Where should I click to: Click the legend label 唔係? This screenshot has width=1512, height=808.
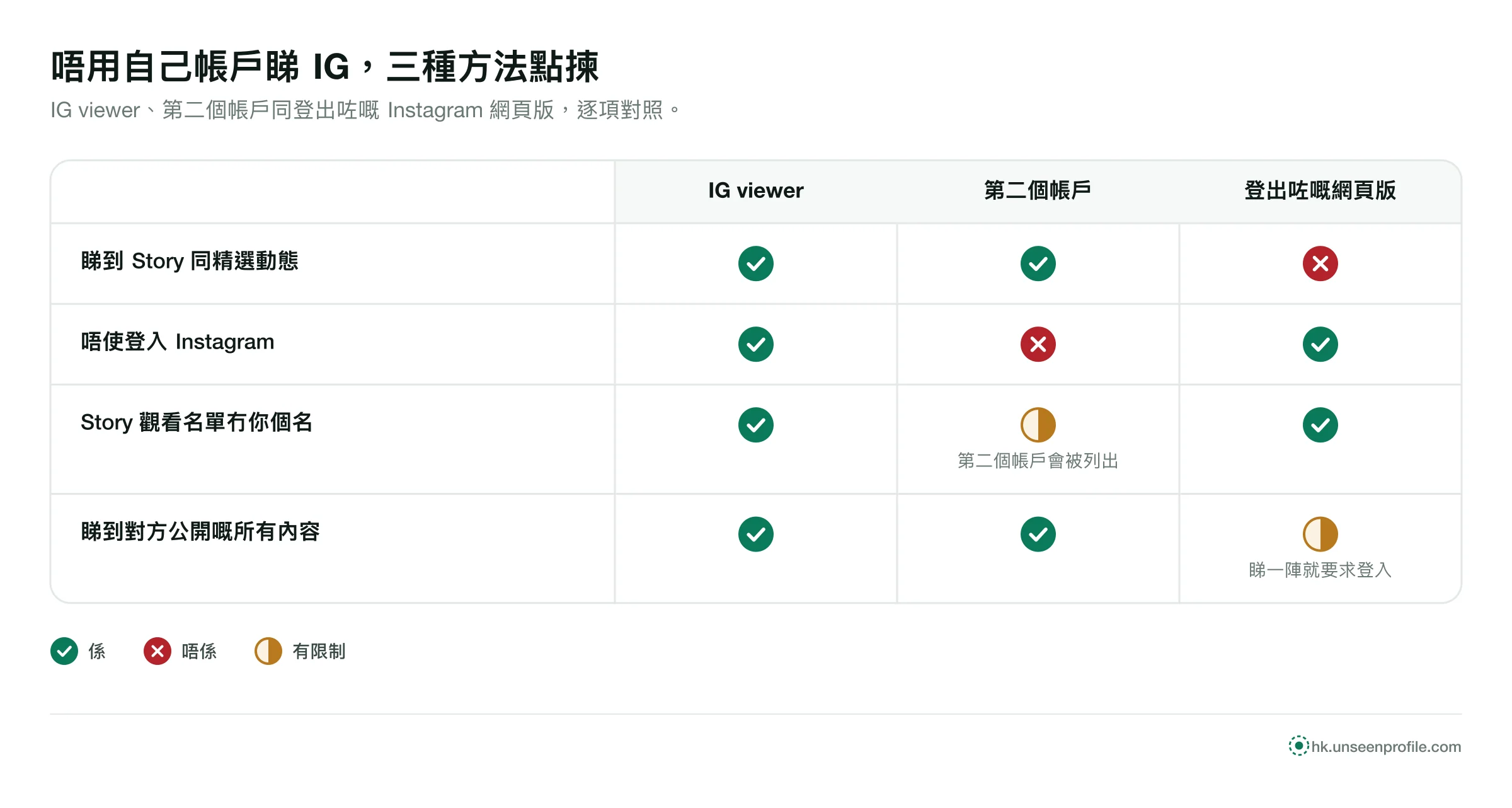(199, 651)
